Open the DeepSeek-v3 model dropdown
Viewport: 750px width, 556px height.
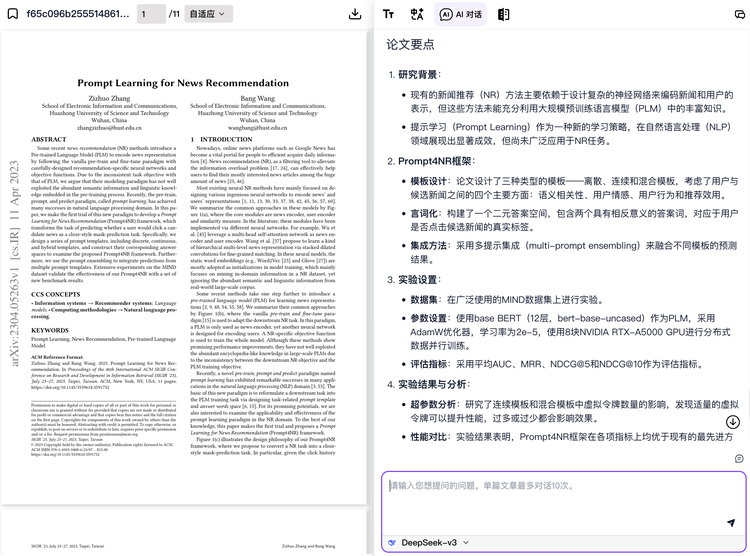pyautogui.click(x=435, y=543)
